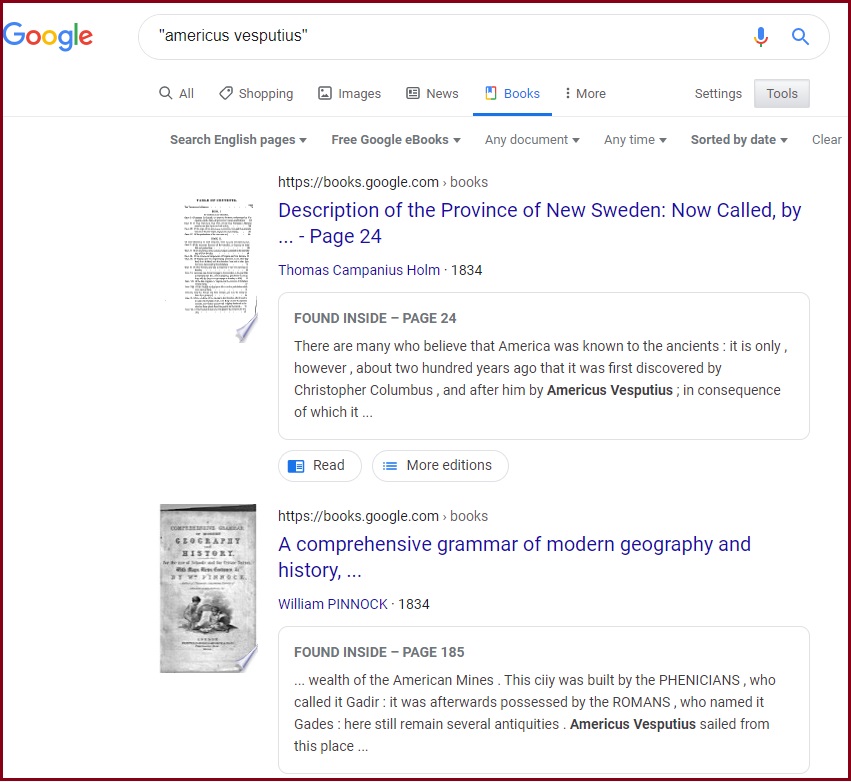Switch to the Images tab
Viewport: 851px width, 782px height.
(350, 93)
